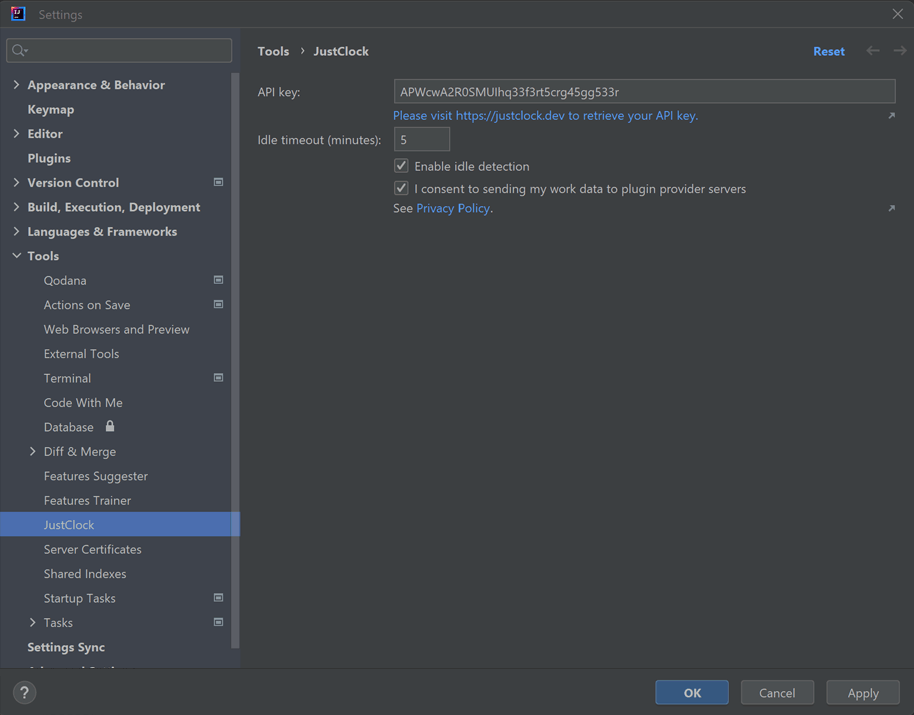Click the settings tree vertical scrollbar
The width and height of the screenshot is (914, 715).
click(x=235, y=360)
